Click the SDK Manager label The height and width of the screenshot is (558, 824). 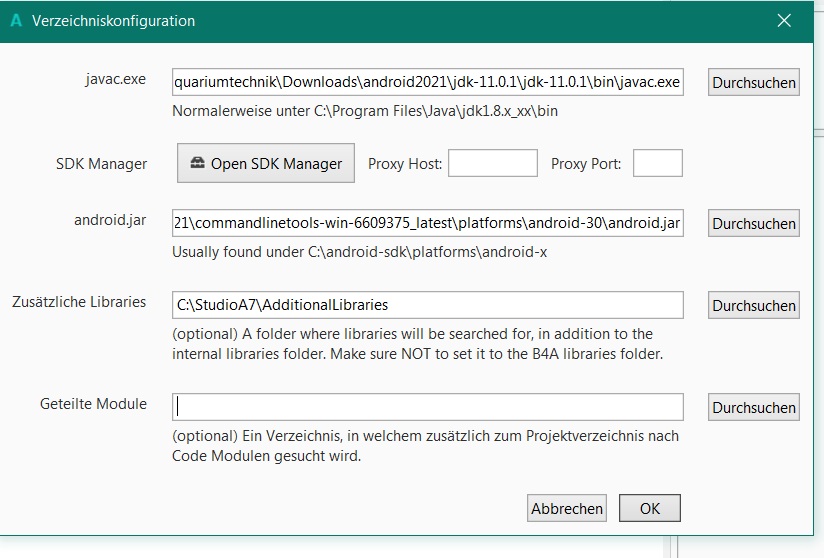click(x=101, y=164)
